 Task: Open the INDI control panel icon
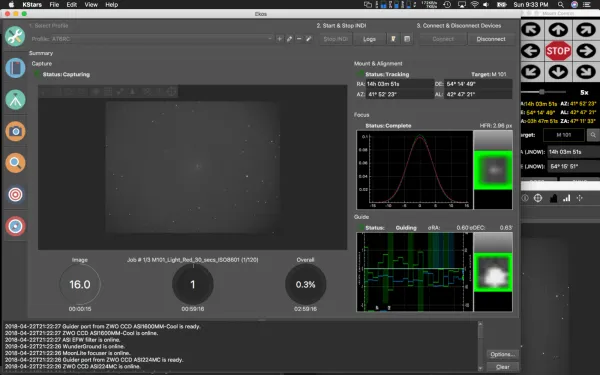coord(407,39)
